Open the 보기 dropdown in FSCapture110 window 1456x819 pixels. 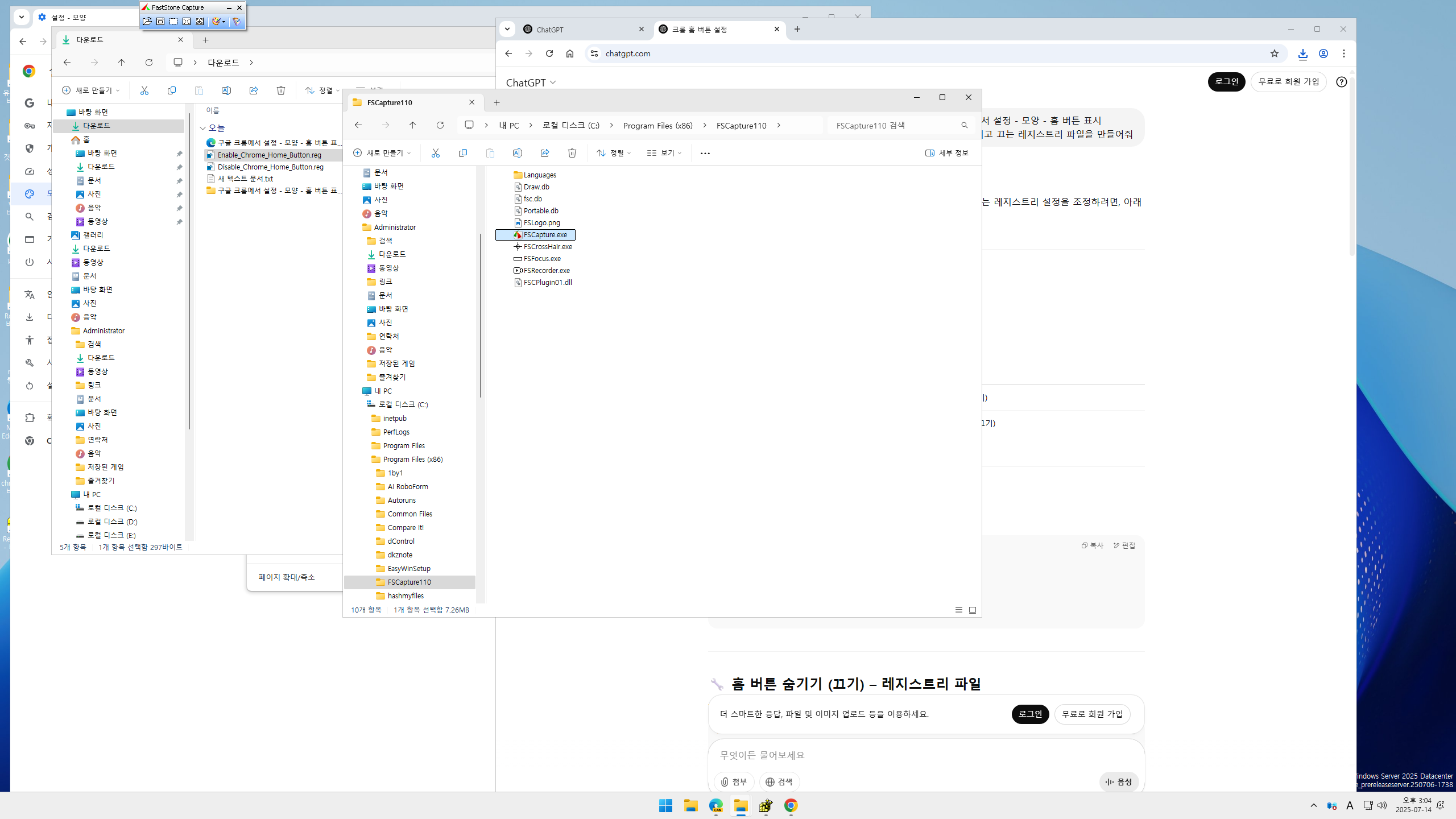click(x=664, y=153)
